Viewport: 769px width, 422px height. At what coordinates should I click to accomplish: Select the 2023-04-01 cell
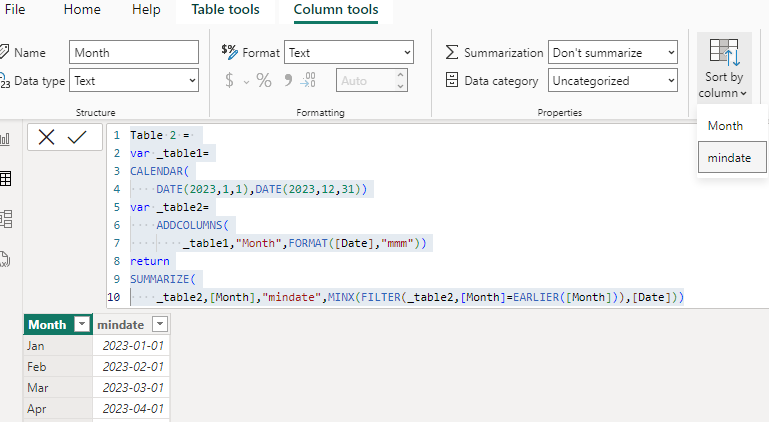[x=131, y=409]
